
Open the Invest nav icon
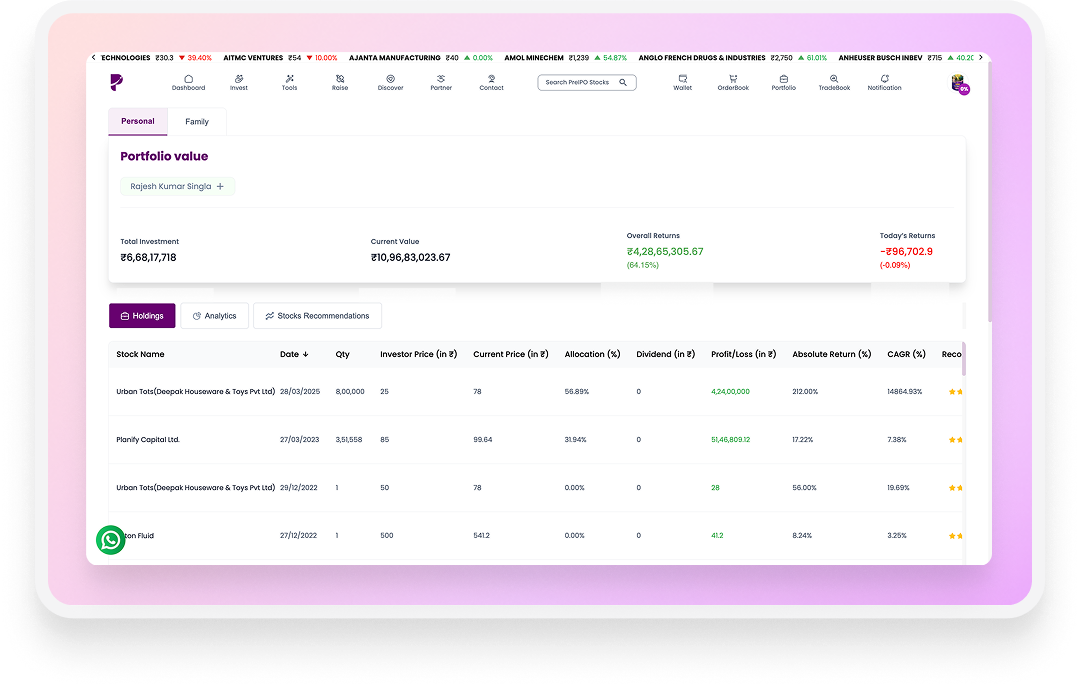pyautogui.click(x=239, y=79)
